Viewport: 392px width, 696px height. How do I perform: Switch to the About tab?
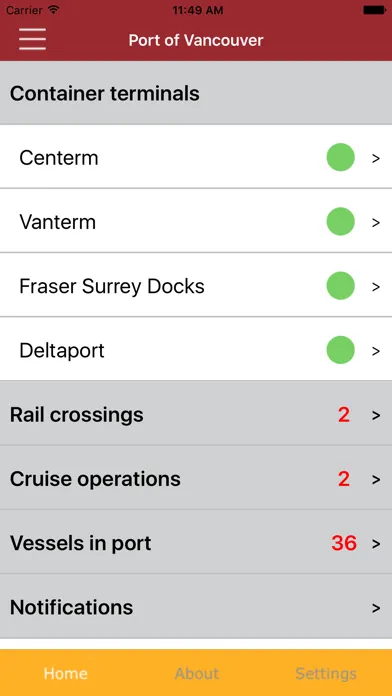click(196, 673)
